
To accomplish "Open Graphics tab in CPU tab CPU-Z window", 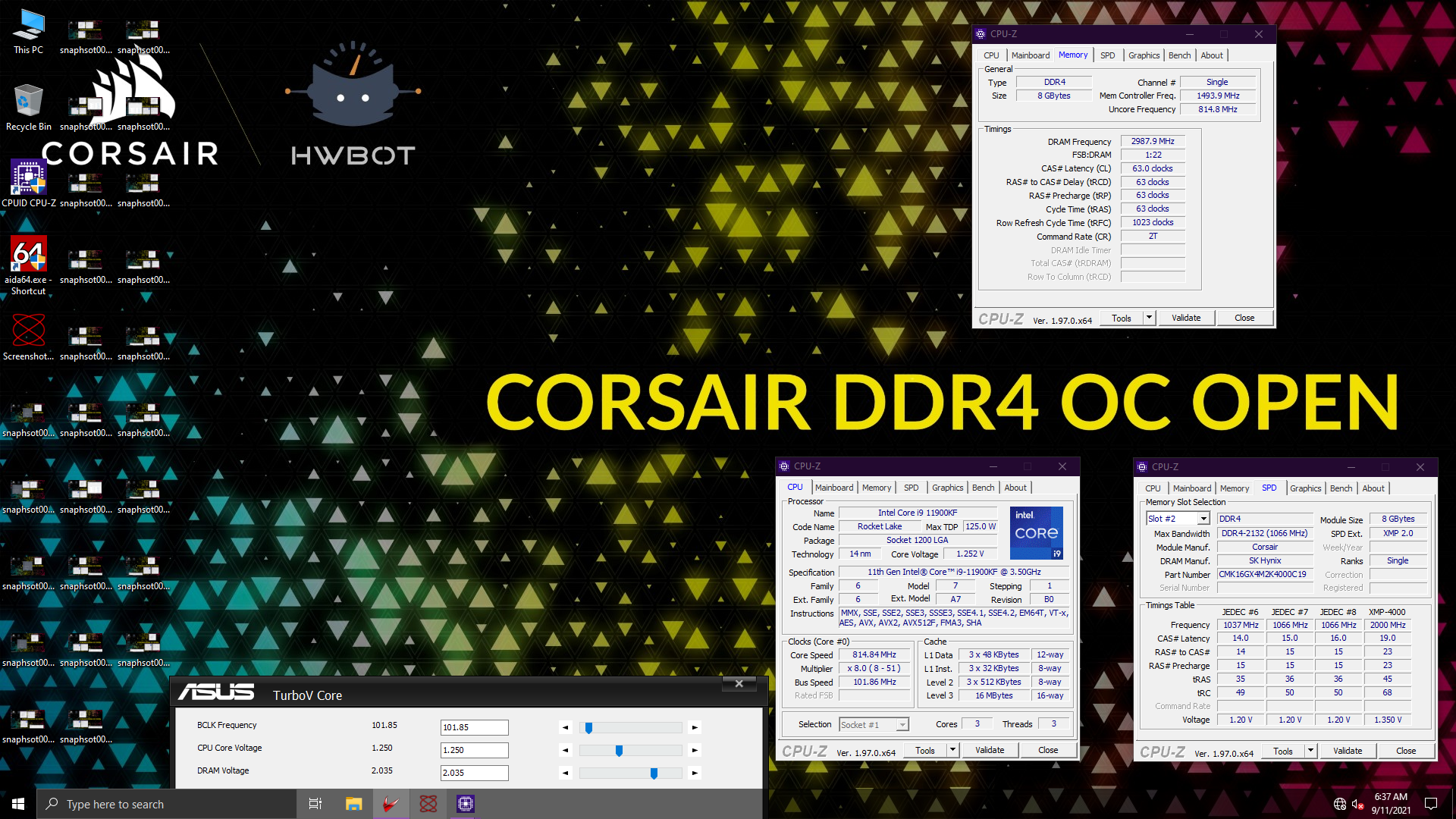I will coord(948,488).
